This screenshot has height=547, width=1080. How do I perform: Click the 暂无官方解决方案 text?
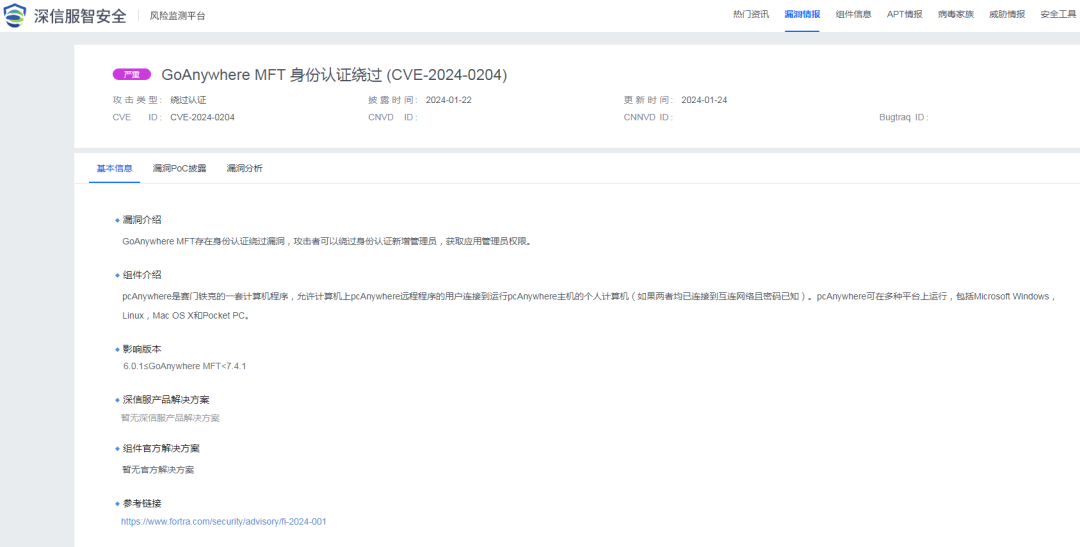pyautogui.click(x=158, y=470)
